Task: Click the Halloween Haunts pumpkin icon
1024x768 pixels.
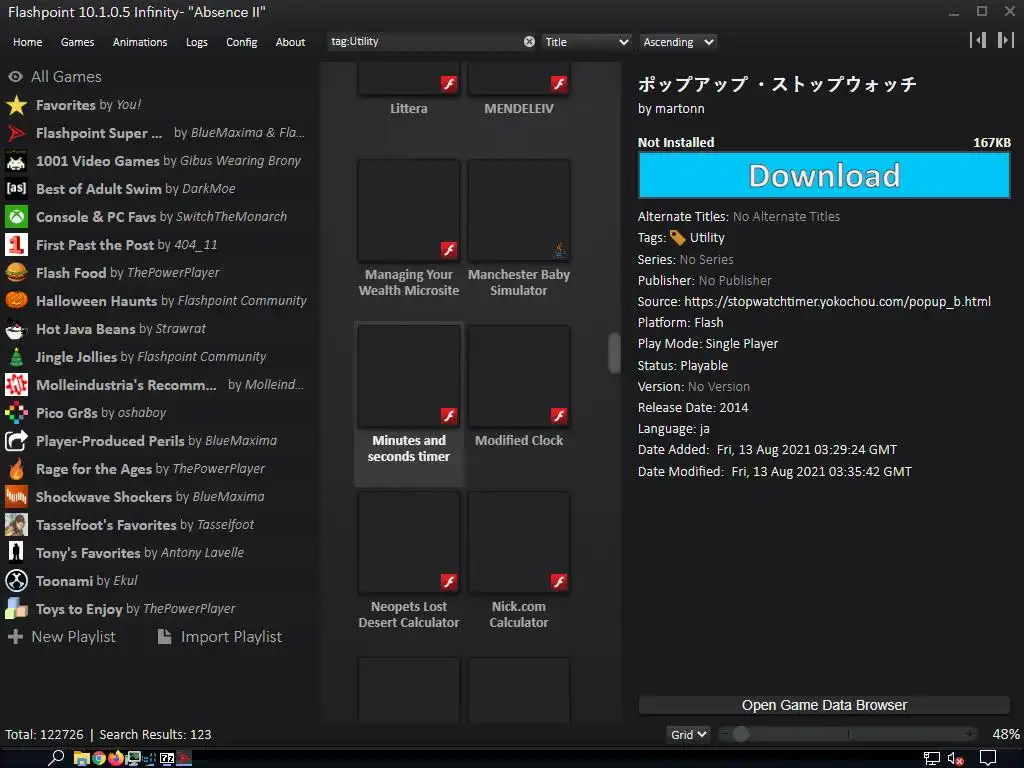Action: [x=16, y=301]
